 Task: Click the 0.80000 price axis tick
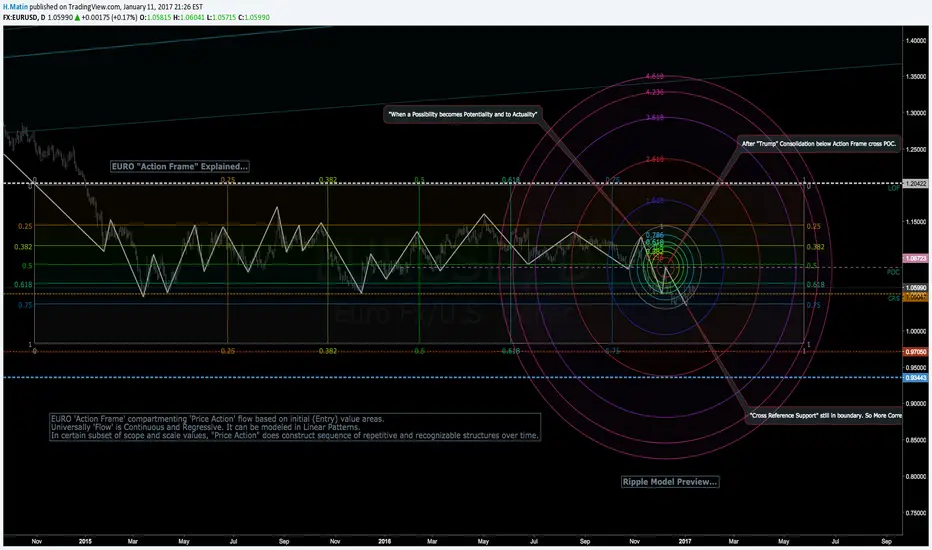pos(916,476)
